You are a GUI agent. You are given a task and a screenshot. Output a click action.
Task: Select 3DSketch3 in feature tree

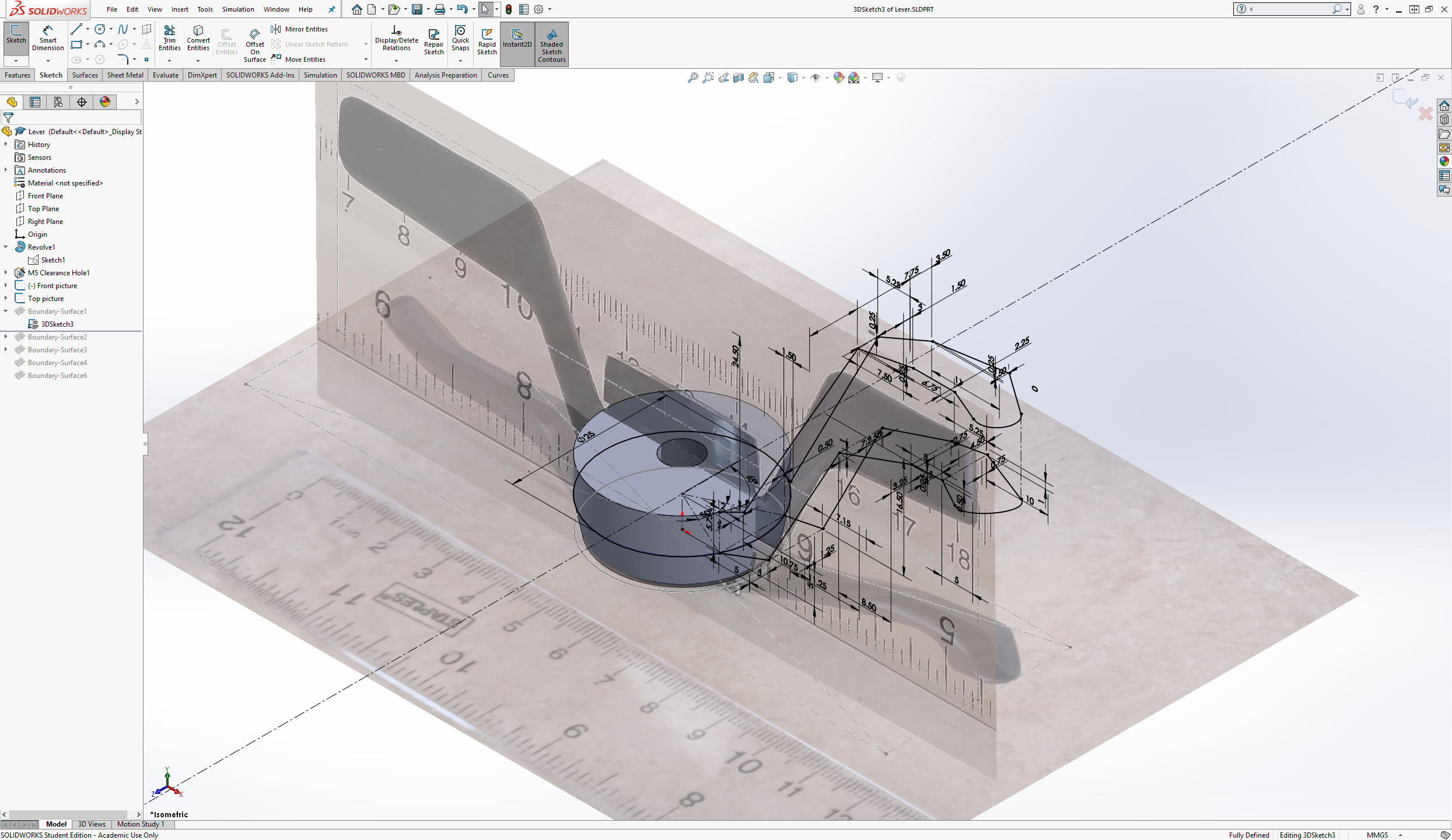pyautogui.click(x=57, y=324)
